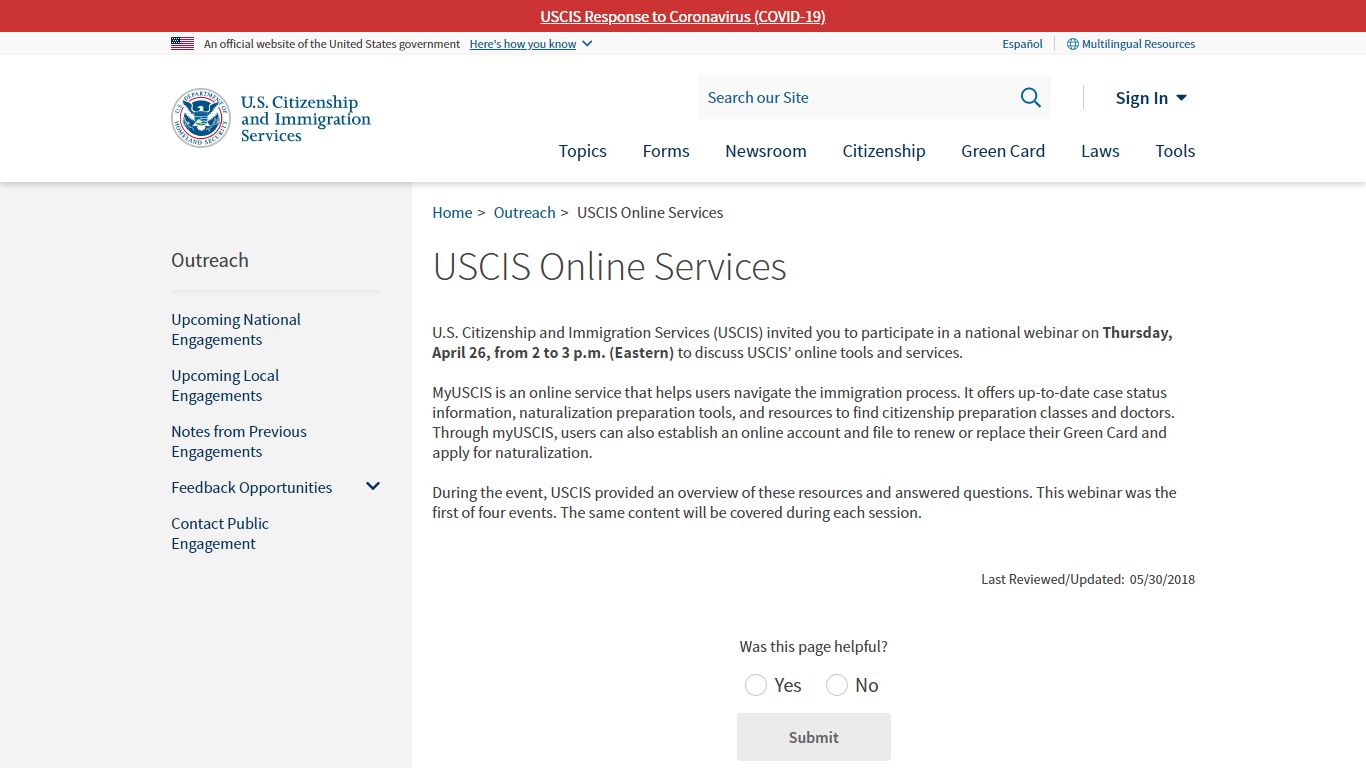This screenshot has height=768, width=1366.
Task: Open the Newsroom menu
Action: point(766,151)
